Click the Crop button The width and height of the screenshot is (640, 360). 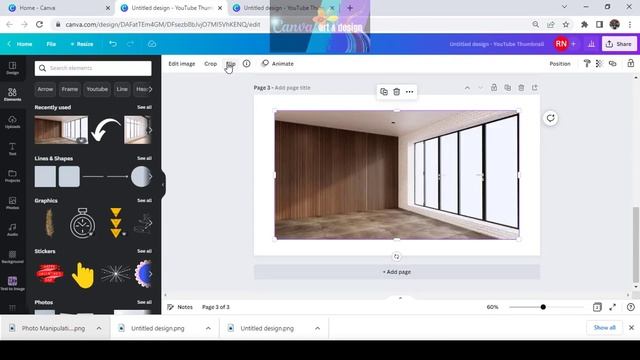point(211,64)
